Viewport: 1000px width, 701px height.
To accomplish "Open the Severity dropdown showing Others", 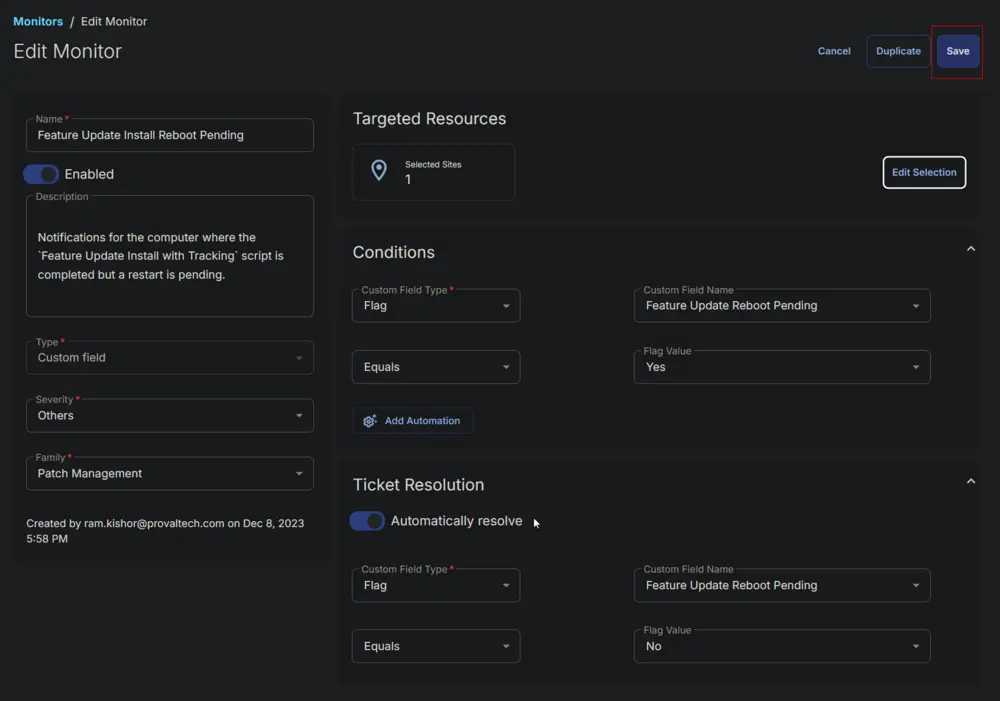I will point(170,415).
